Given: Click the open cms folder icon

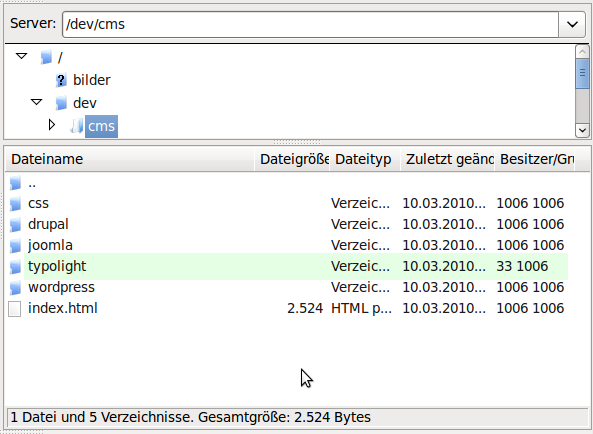Looking at the screenshot, I should tap(76, 126).
